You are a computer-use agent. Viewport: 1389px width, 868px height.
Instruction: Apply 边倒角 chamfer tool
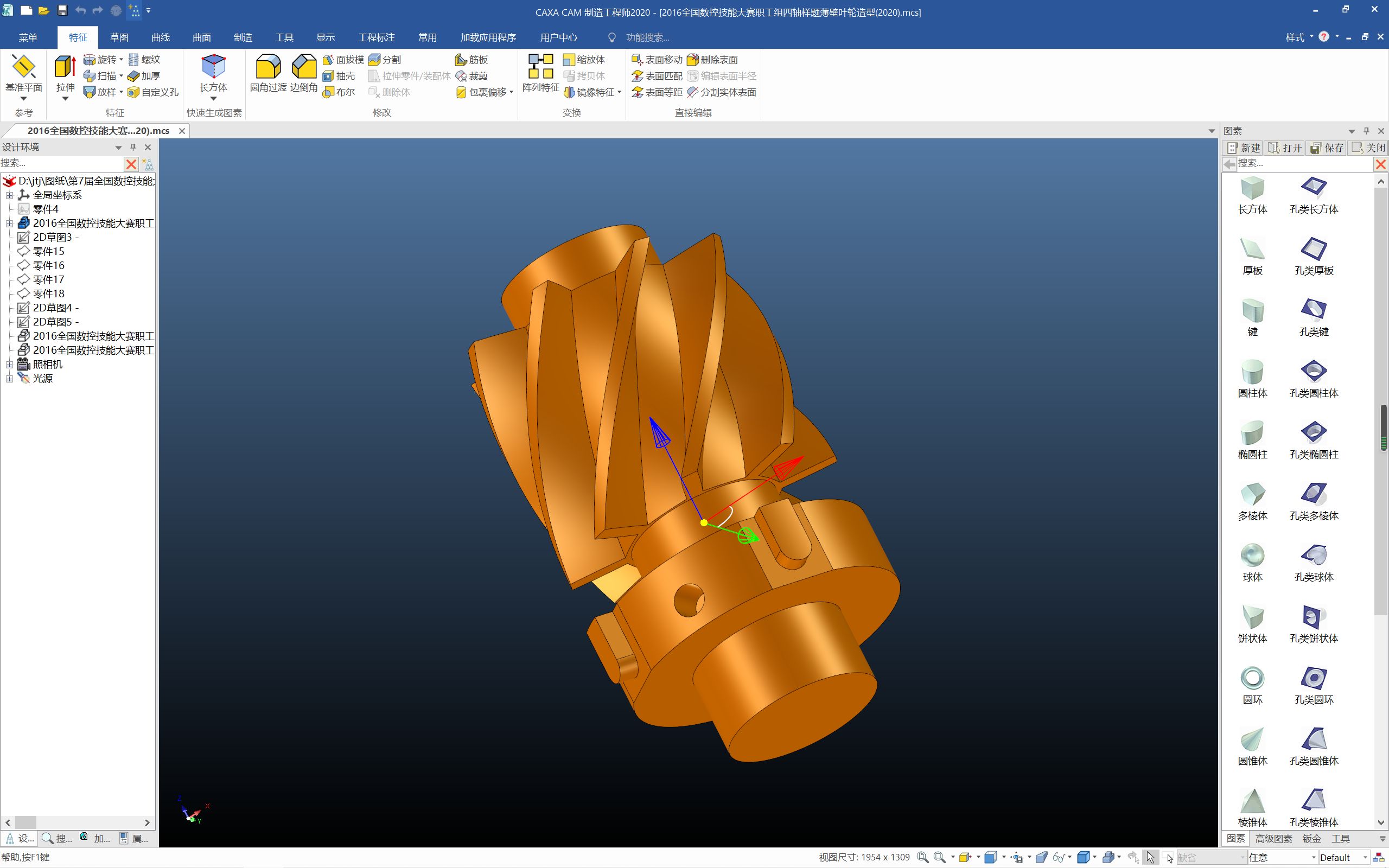pos(304,73)
